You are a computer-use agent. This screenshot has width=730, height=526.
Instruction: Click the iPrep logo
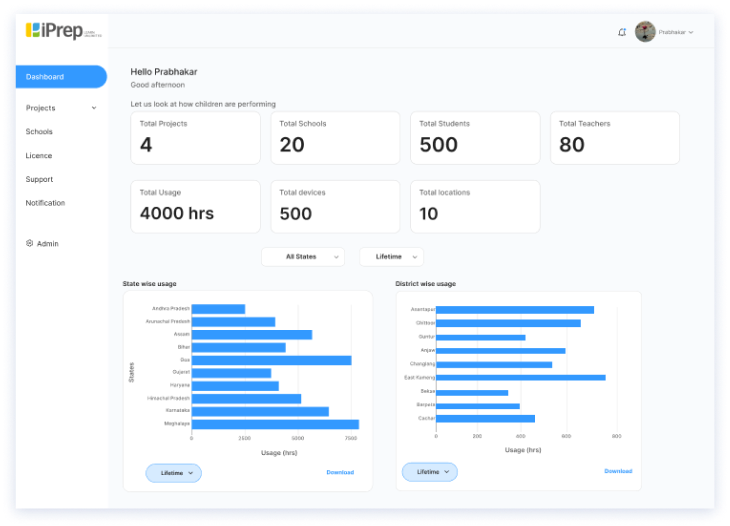click(63, 30)
